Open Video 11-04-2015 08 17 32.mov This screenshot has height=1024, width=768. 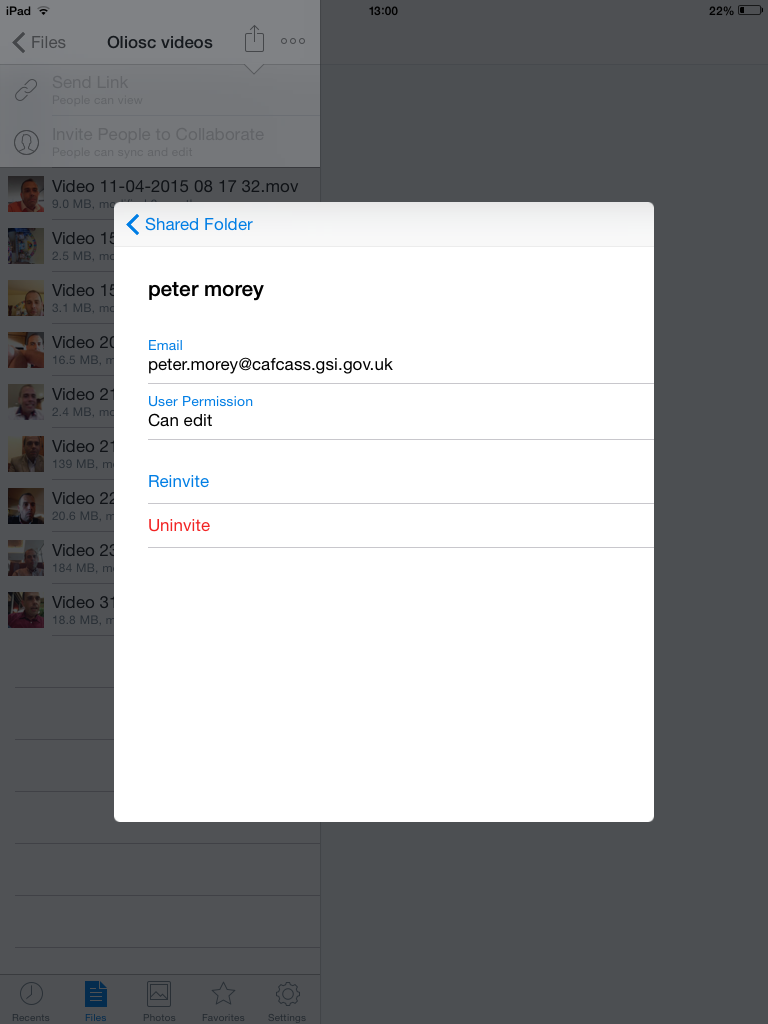(174, 192)
